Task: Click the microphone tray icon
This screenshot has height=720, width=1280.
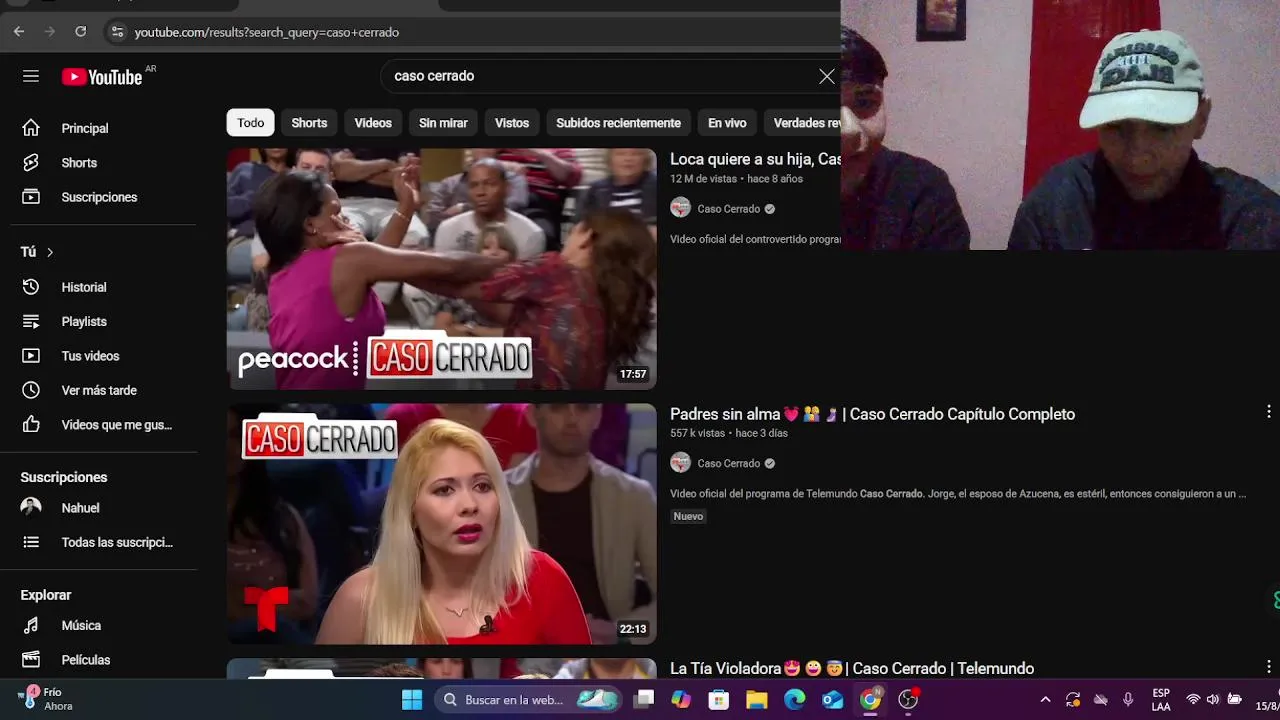Action: pyautogui.click(x=1128, y=700)
